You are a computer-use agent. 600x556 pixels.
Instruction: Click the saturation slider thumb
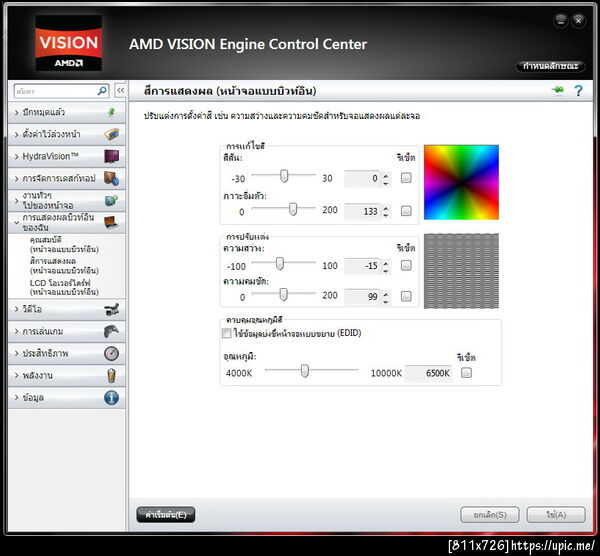[x=293, y=209]
